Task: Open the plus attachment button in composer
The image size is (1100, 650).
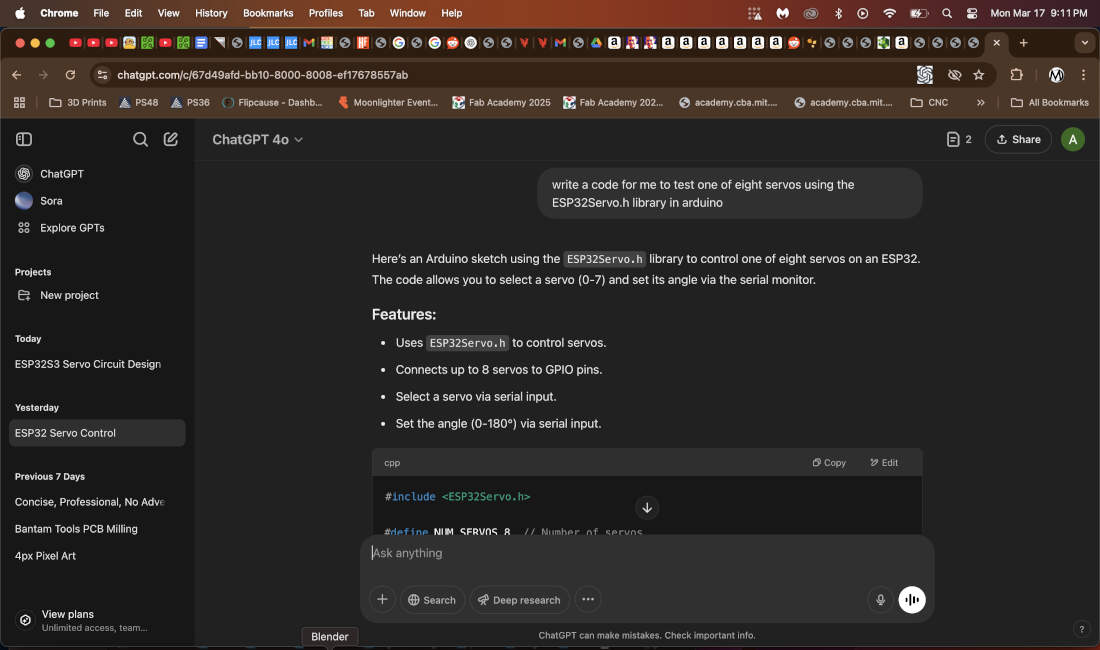Action: coord(382,600)
